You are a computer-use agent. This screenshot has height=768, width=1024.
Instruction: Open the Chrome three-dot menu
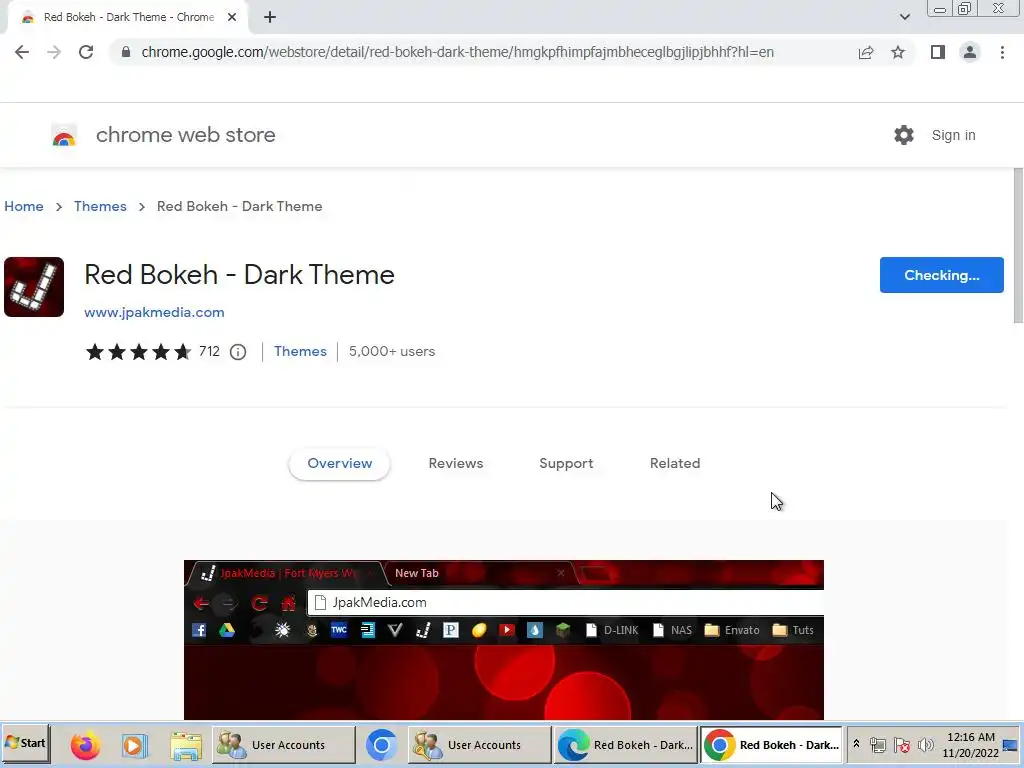1002,52
